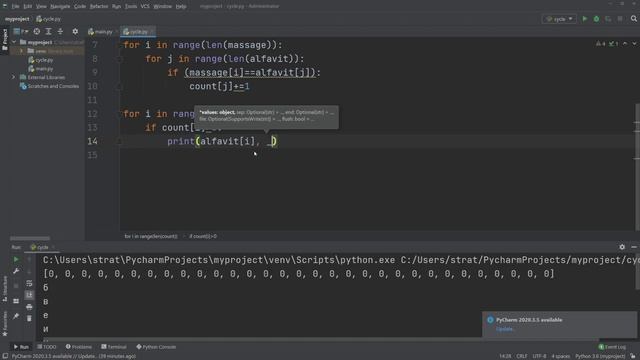Click Update link in PyCharm notification

(504, 329)
